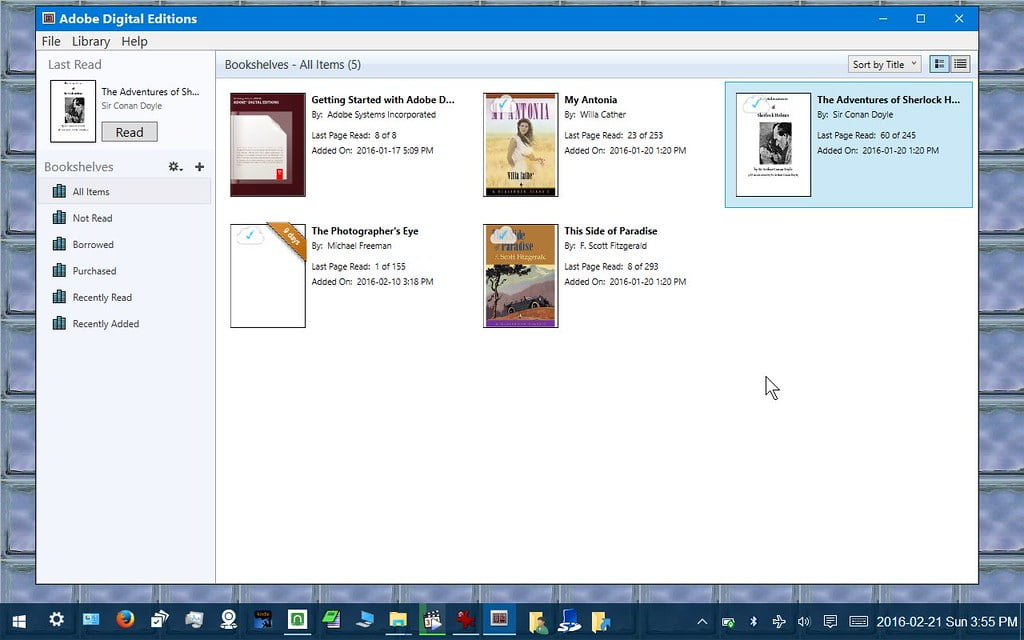Click author name Willa Cather

click(603, 115)
